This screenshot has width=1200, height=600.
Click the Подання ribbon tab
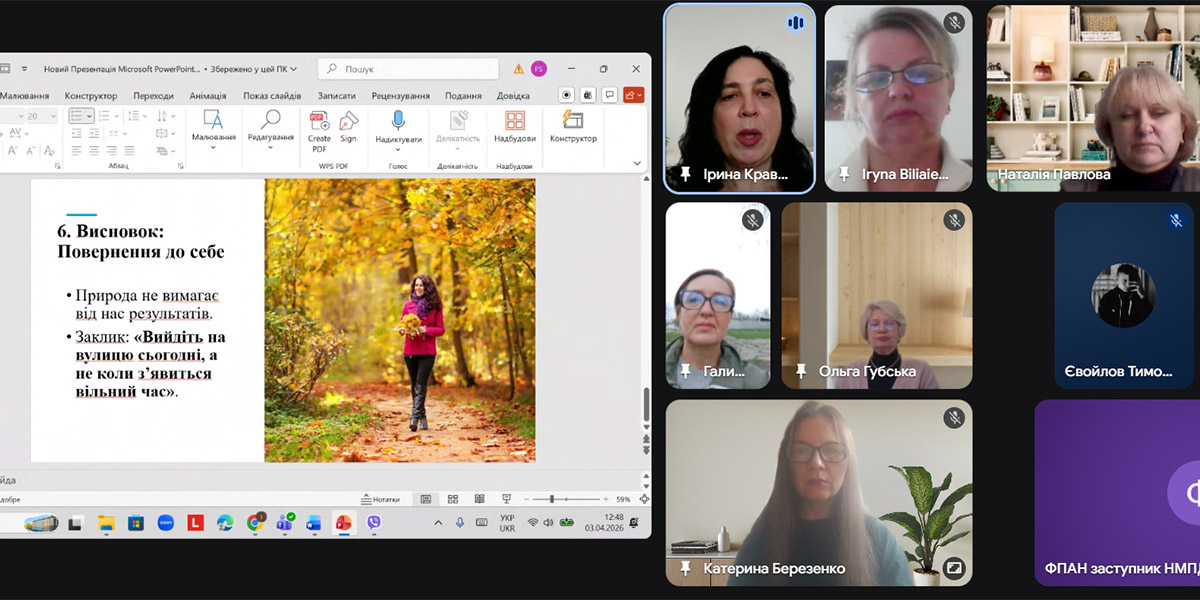[463, 96]
